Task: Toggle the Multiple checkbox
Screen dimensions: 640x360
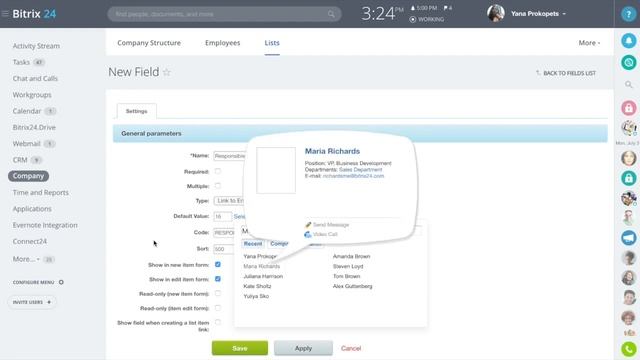Action: click(218, 186)
